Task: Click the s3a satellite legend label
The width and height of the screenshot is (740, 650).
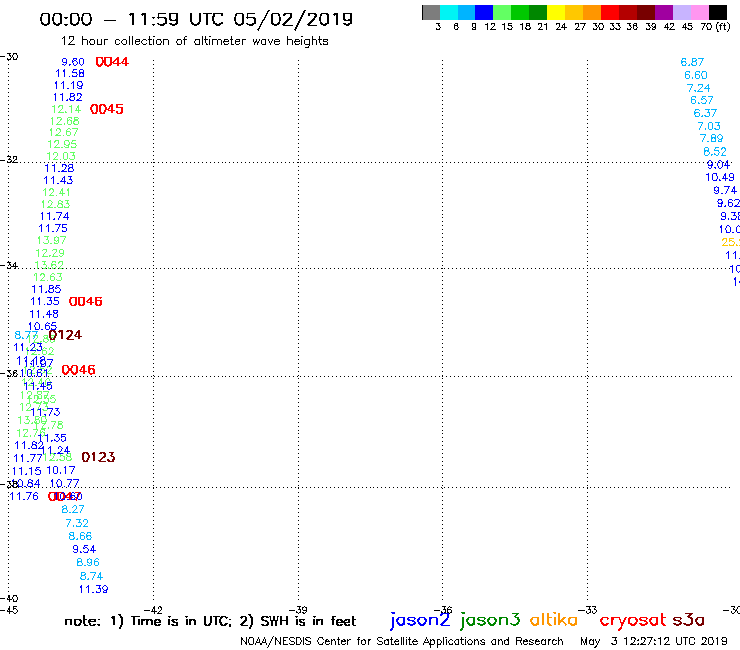Action: pyautogui.click(x=688, y=620)
